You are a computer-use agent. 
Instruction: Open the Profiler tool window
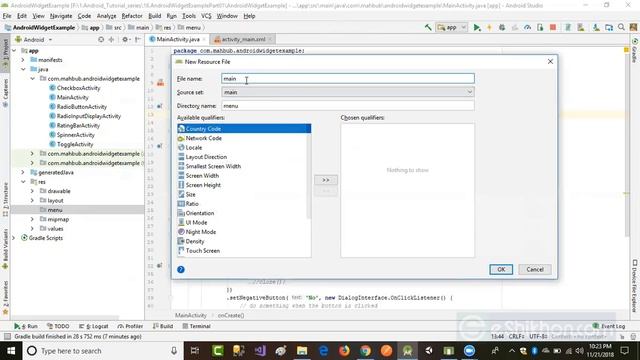pos(130,326)
